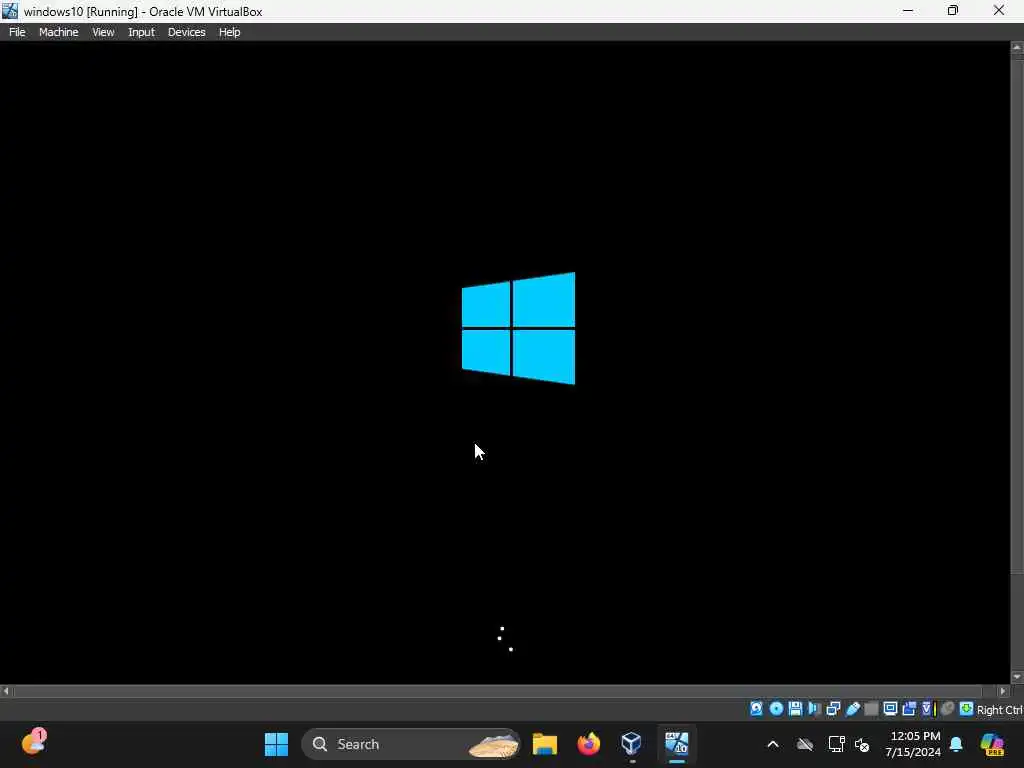1024x768 pixels.
Task: Click the hard disk activity status icon
Action: (x=756, y=709)
